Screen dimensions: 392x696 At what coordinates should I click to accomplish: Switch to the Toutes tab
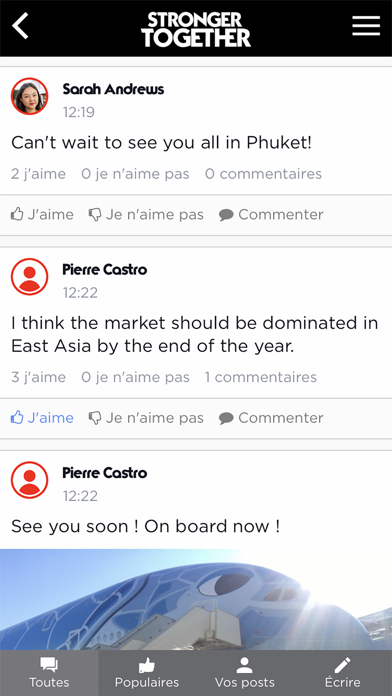[49, 673]
